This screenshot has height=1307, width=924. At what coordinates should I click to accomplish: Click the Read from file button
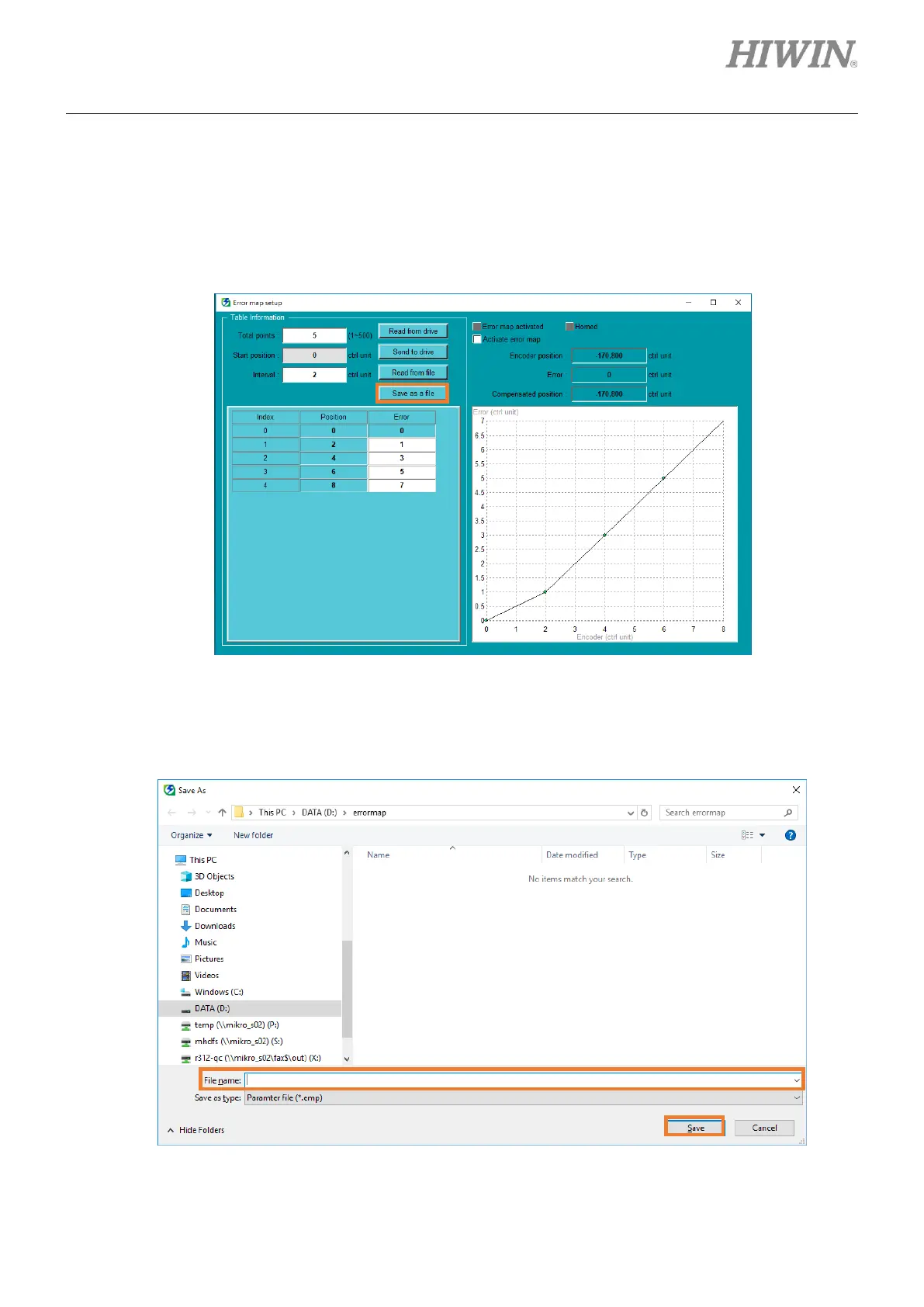[x=413, y=373]
